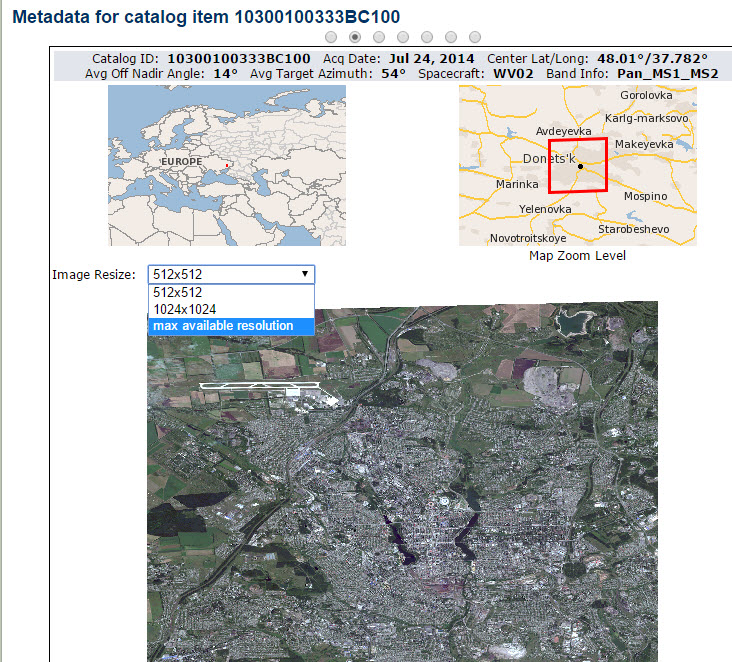Select the first Map Zoom Level radio button
The height and width of the screenshot is (662, 732).
(331, 37)
